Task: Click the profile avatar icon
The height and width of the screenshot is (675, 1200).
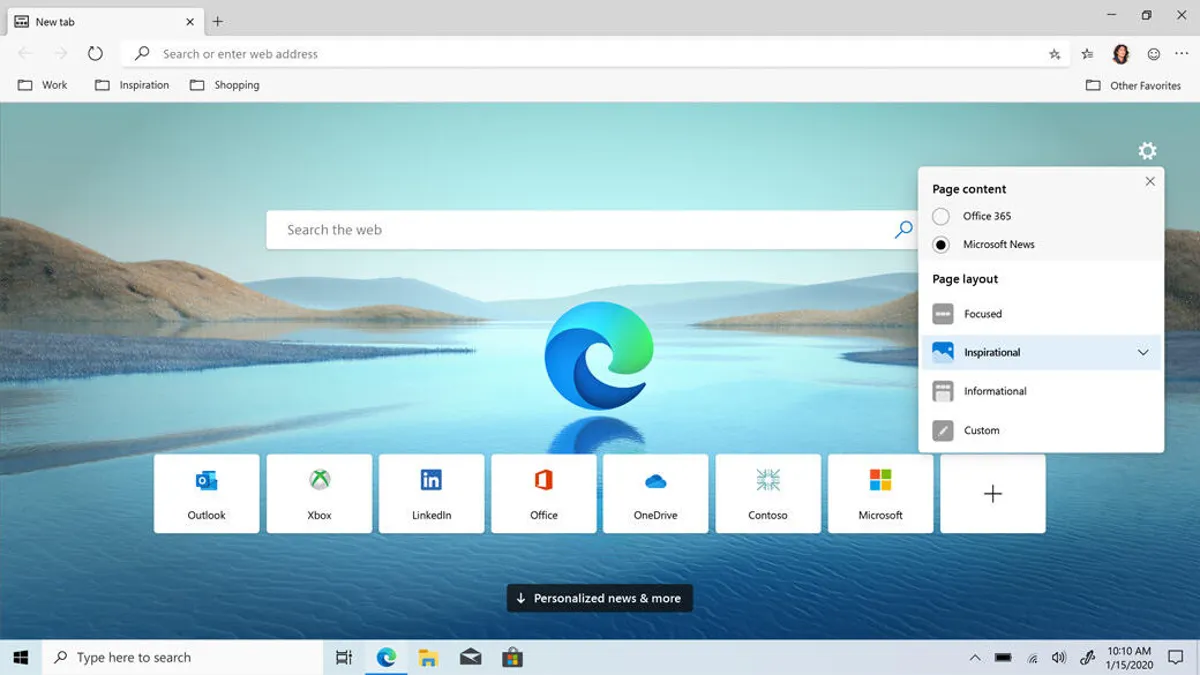Action: tap(1120, 53)
